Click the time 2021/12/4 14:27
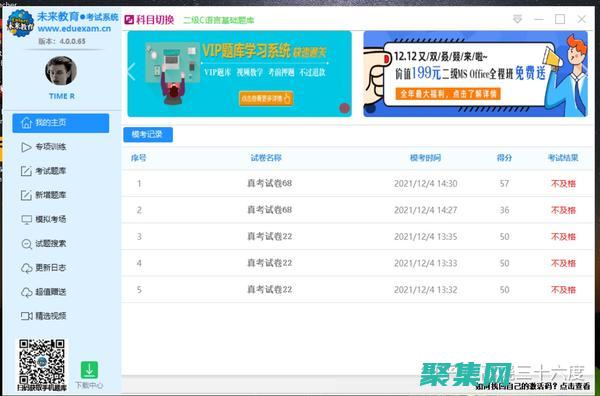Image resolution: width=600 pixels, height=396 pixels. 426,210
